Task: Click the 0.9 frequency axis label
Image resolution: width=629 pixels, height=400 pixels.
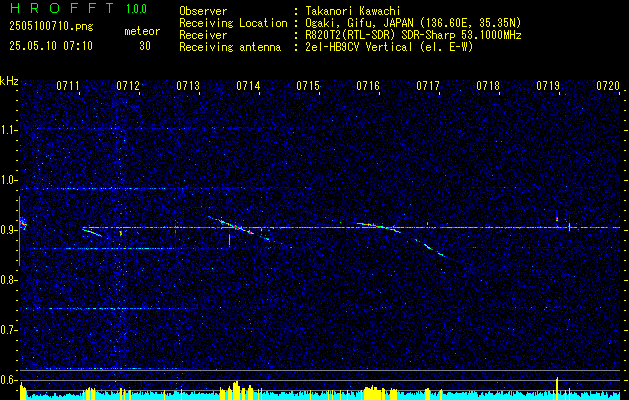Action: coord(9,230)
